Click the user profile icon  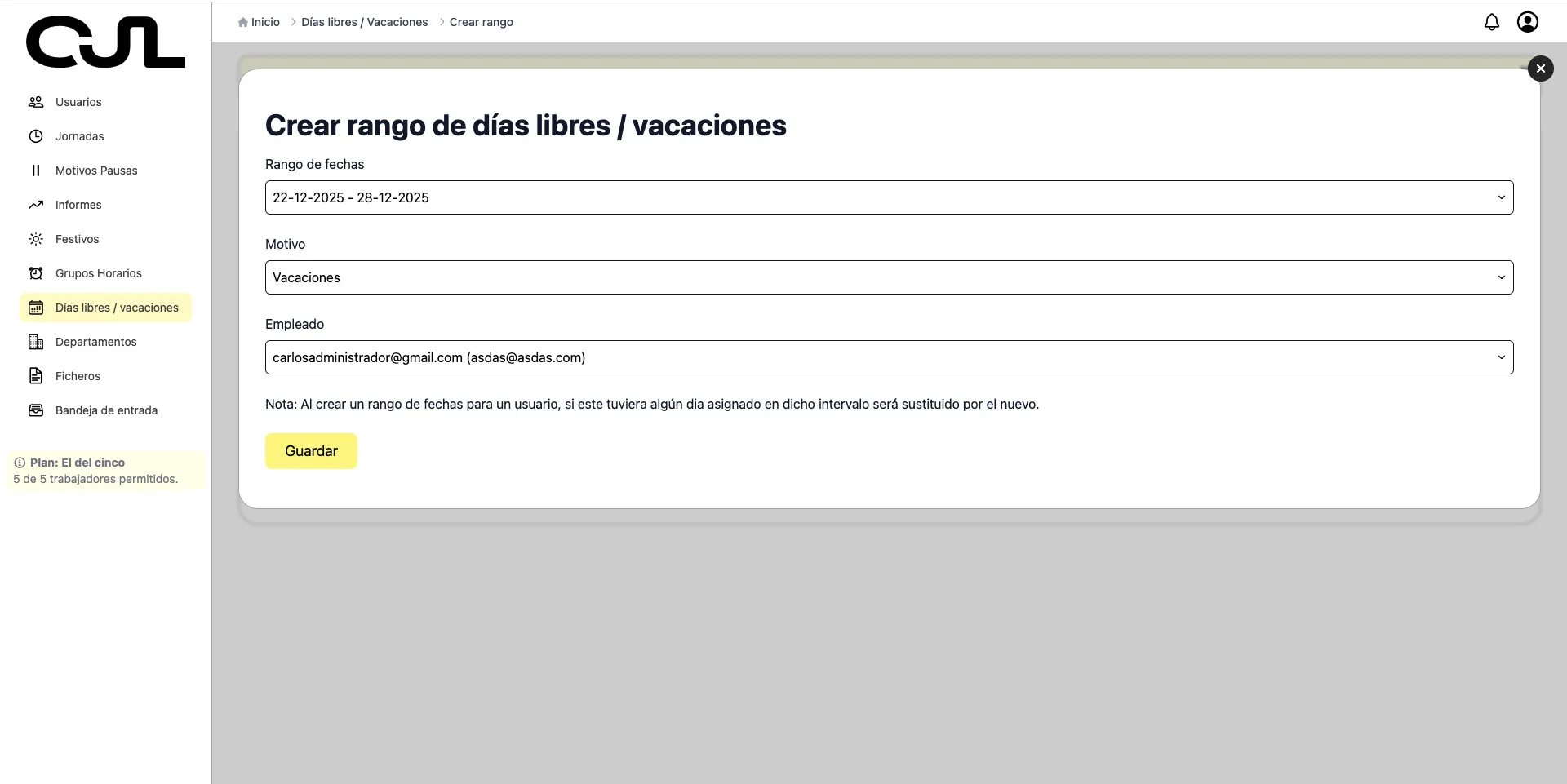click(1527, 22)
